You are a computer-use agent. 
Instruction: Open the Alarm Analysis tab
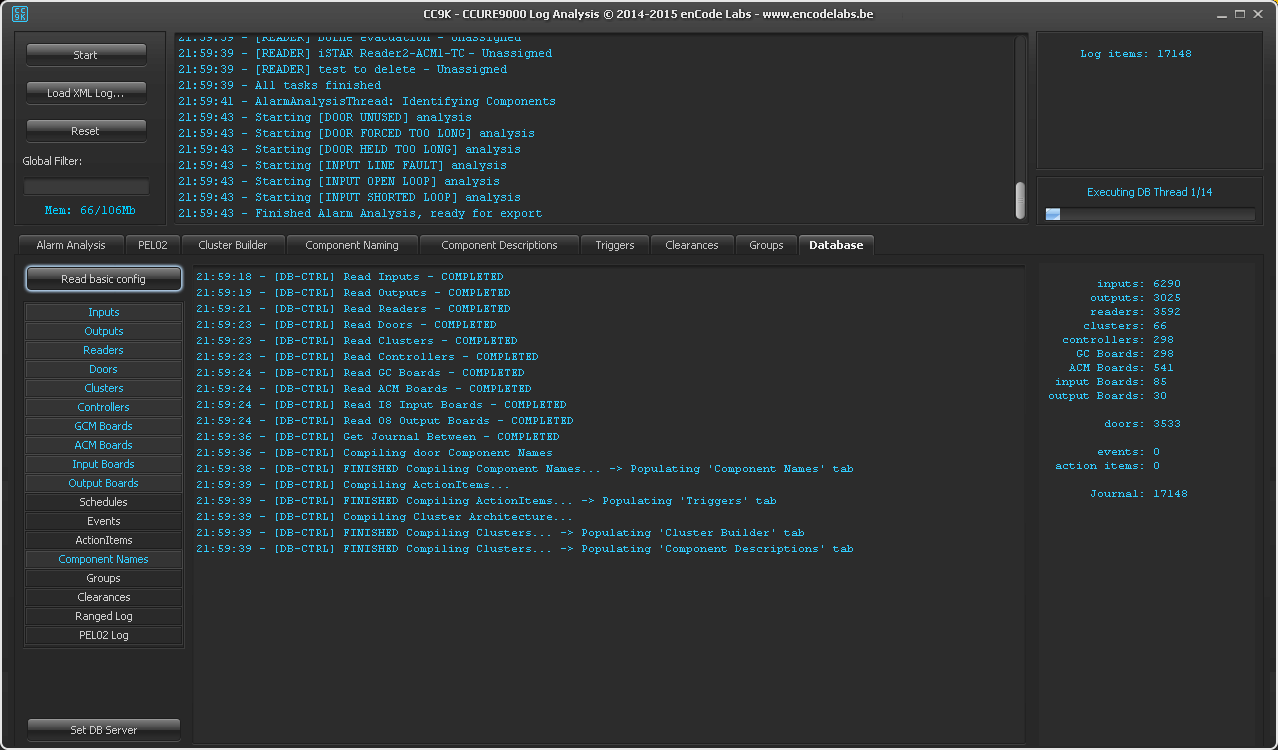70,245
